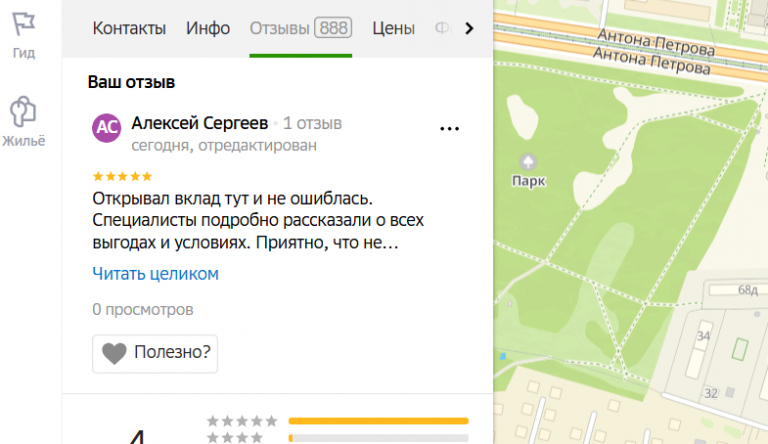Switch to the Контакты tab
This screenshot has width=768, height=444.
(129, 28)
